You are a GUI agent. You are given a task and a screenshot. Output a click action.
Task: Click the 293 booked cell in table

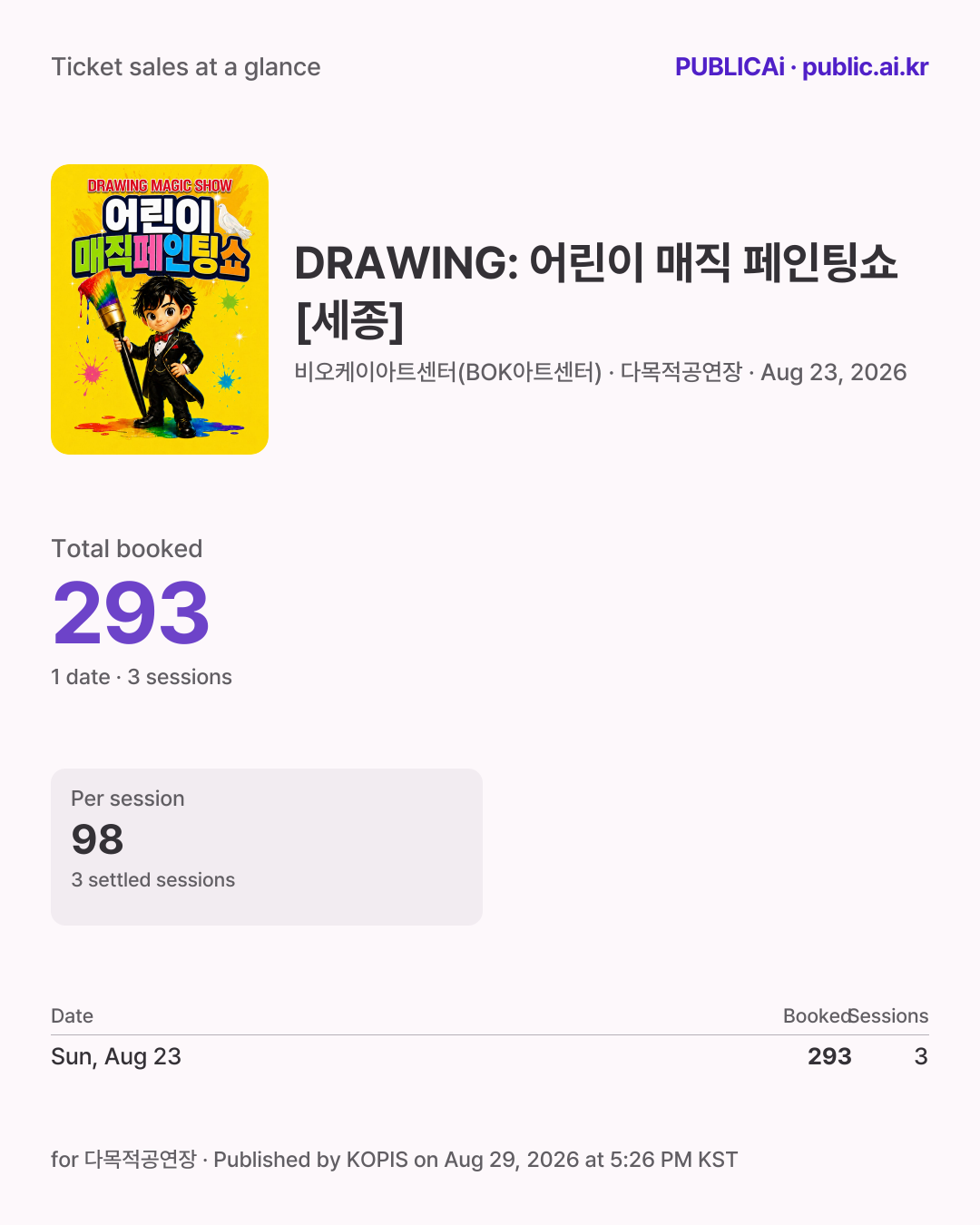[x=829, y=1056]
